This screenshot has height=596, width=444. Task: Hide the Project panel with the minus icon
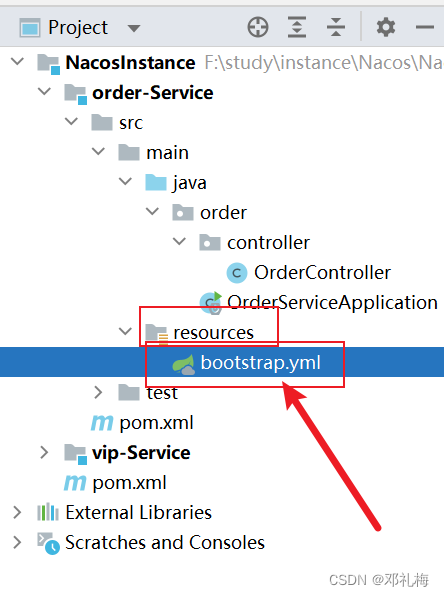425,27
